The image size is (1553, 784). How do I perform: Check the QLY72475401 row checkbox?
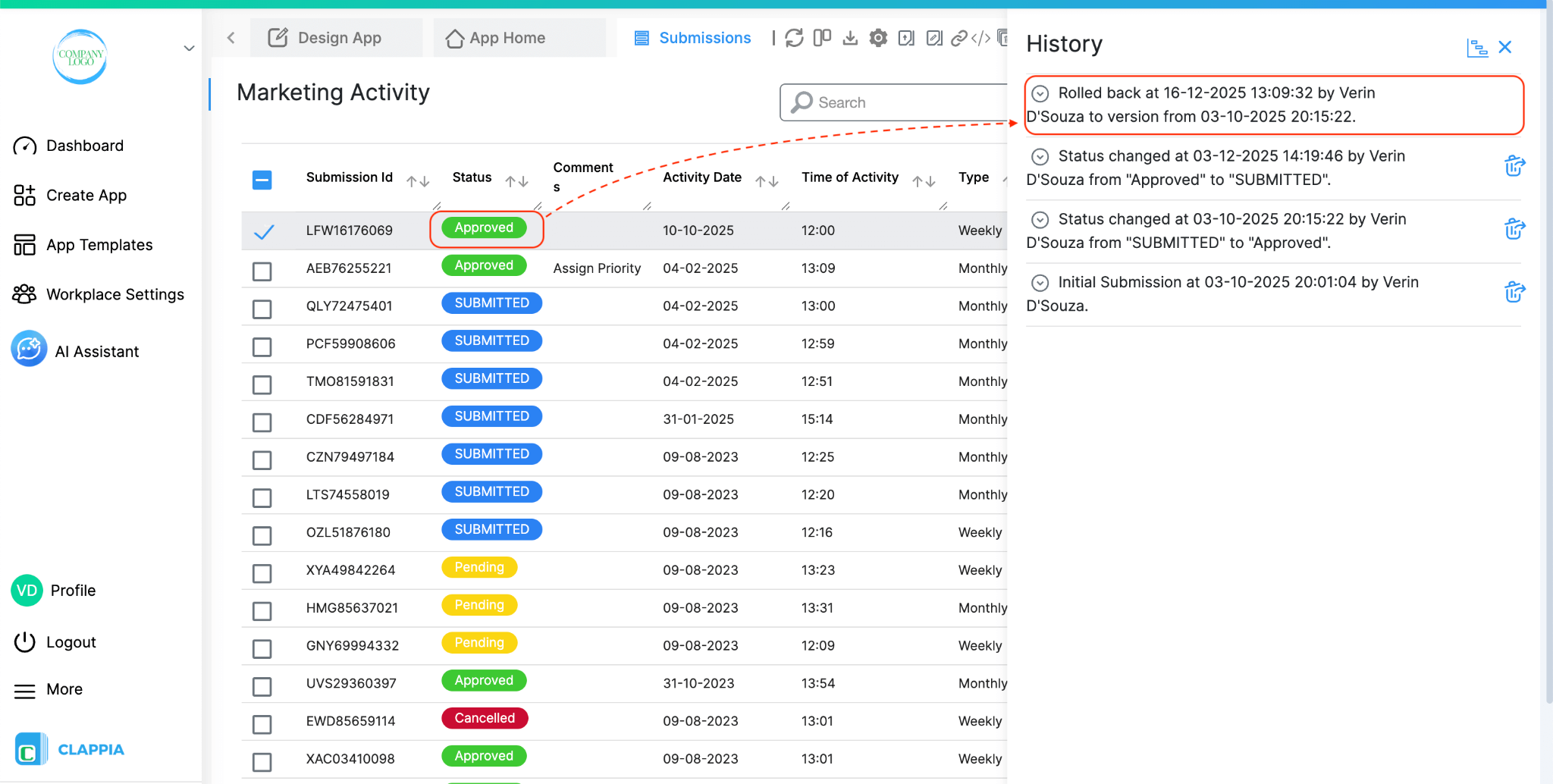point(262,309)
